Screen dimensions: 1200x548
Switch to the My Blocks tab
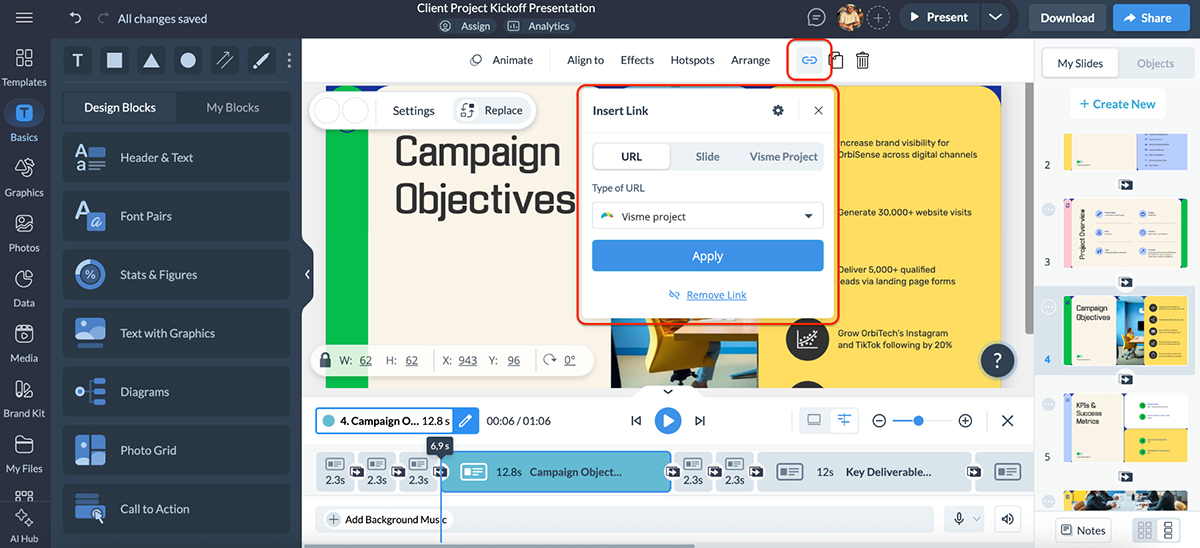tap(232, 108)
